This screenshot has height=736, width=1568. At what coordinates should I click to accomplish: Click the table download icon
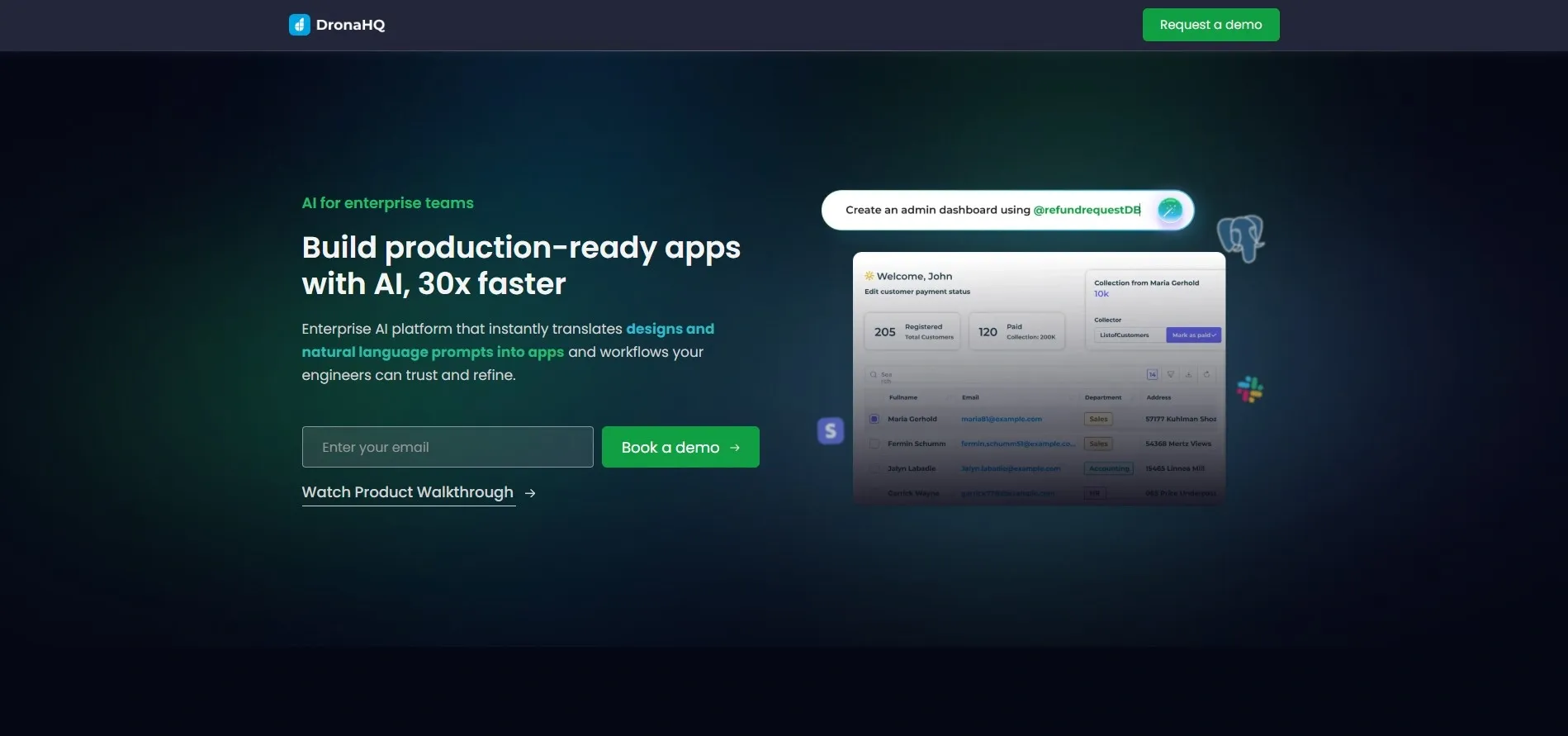coord(1188,374)
